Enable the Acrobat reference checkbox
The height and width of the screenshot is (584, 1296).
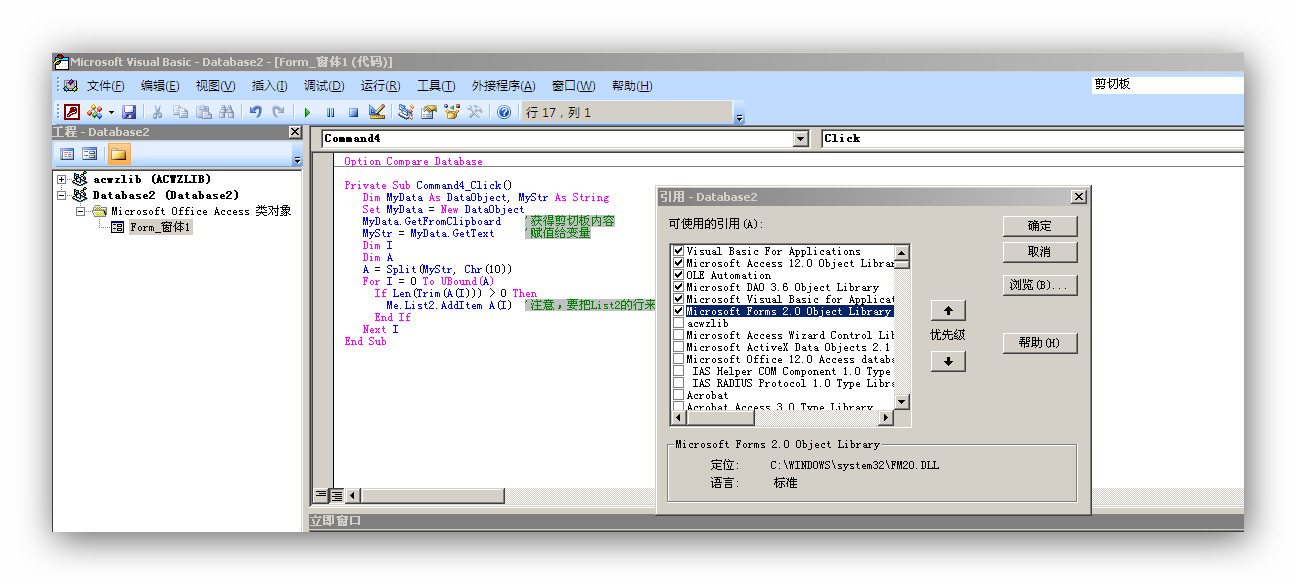point(679,395)
